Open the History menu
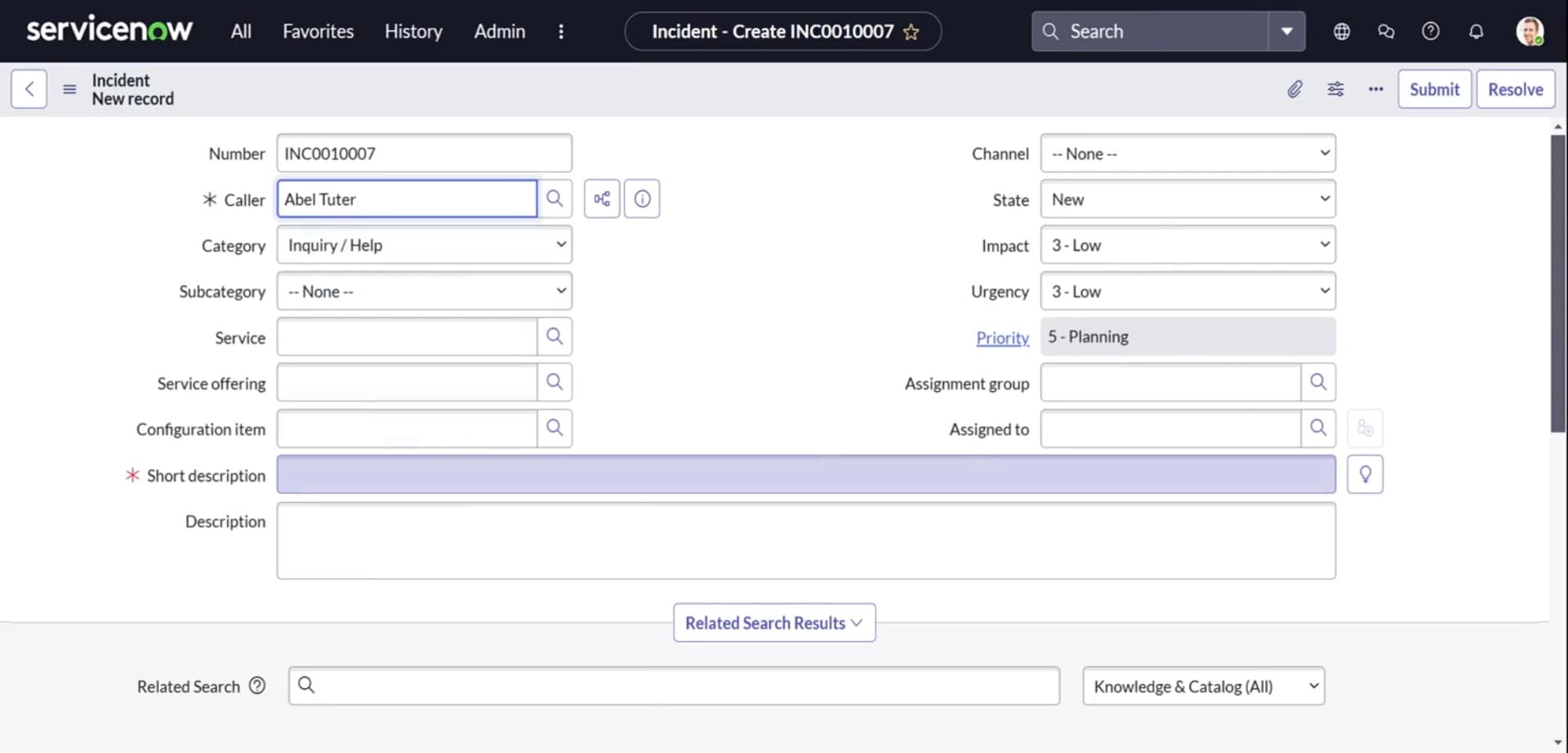1568x753 pixels. point(413,31)
